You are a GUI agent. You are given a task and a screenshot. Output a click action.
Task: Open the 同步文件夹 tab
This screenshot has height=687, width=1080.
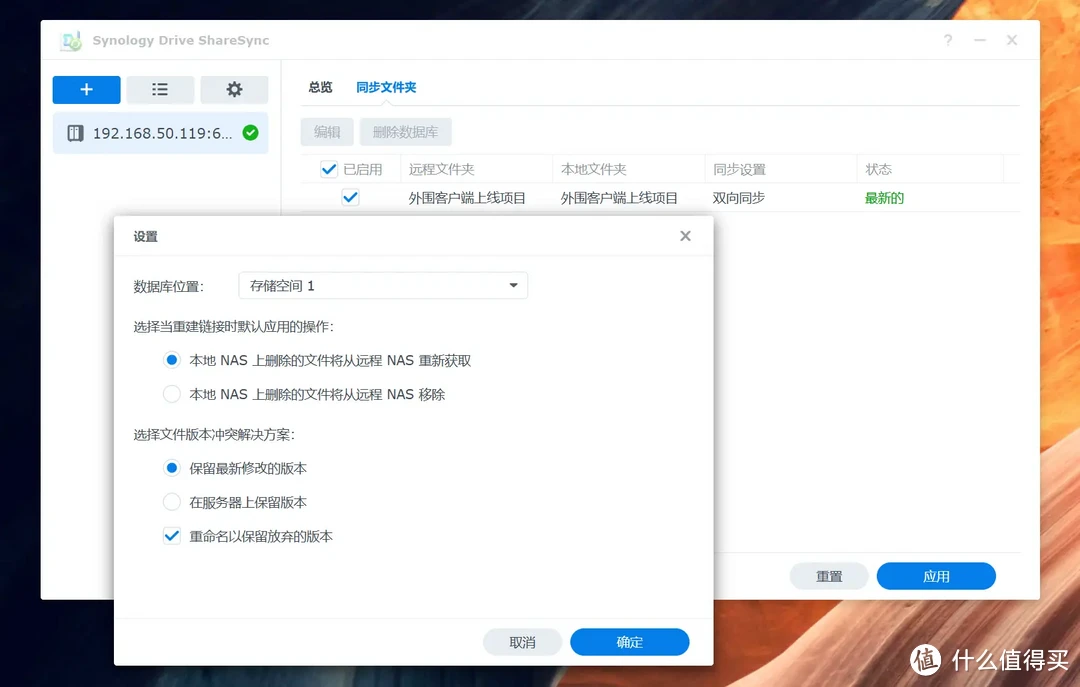click(x=386, y=87)
